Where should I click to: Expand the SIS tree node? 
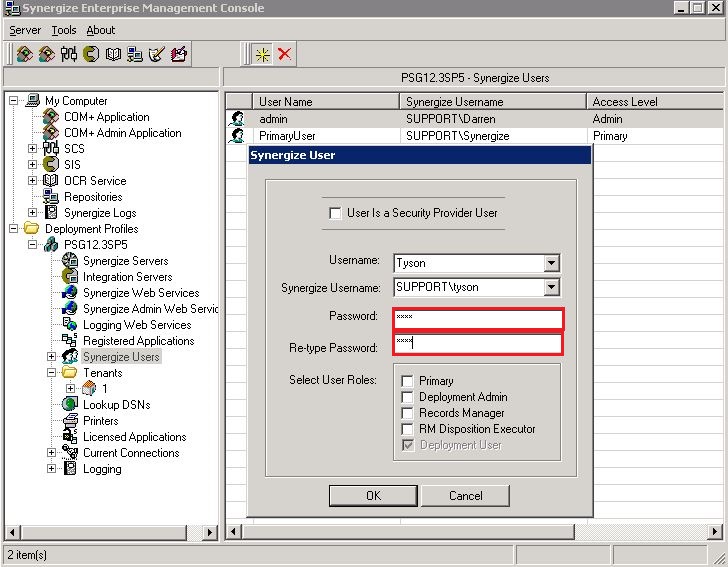(x=32, y=164)
